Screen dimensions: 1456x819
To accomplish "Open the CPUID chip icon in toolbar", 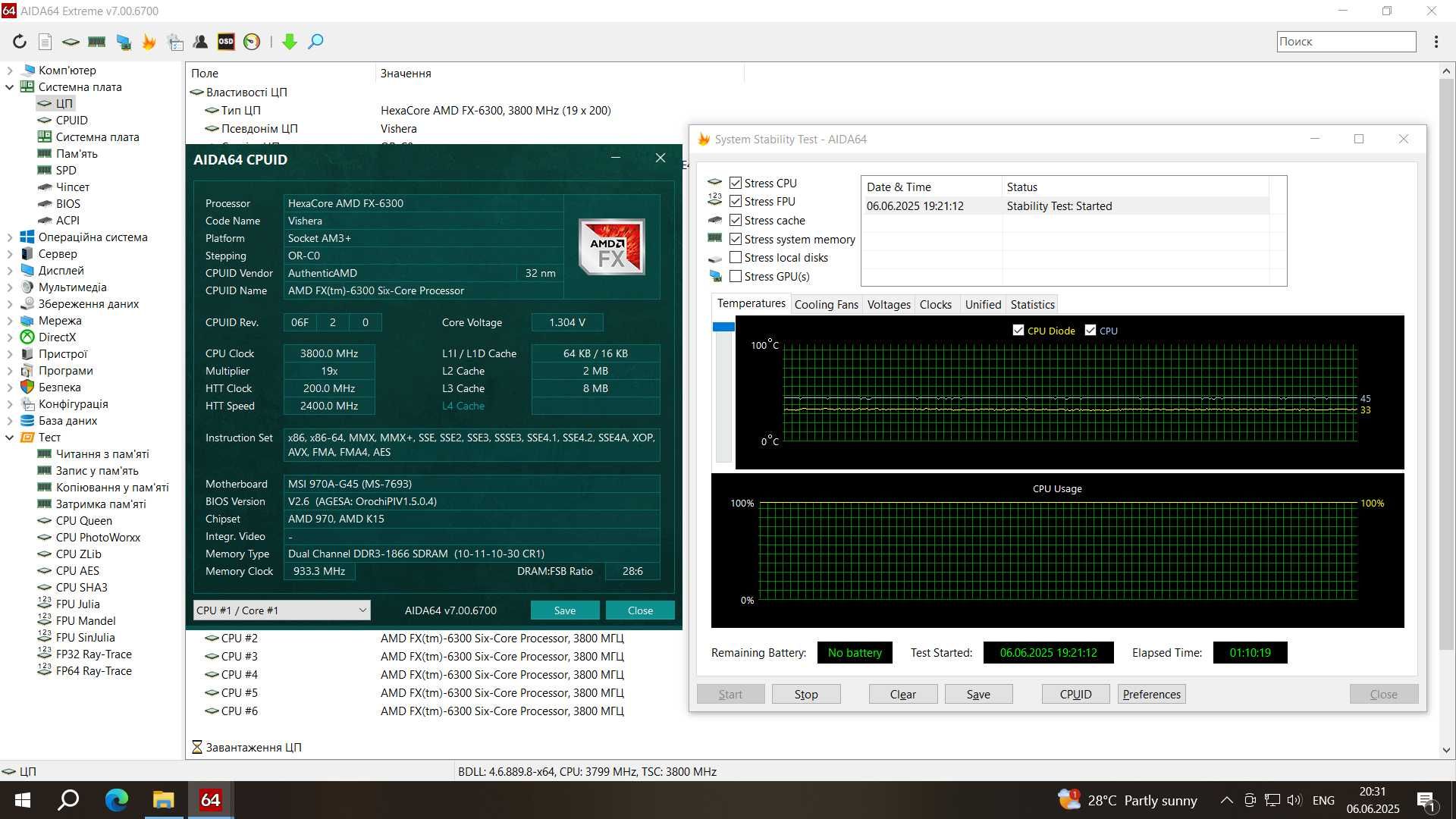I will click(x=71, y=42).
